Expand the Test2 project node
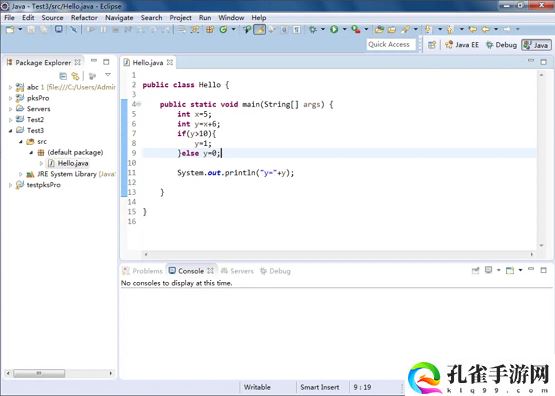Image resolution: width=555 pixels, height=396 pixels. [x=10, y=120]
